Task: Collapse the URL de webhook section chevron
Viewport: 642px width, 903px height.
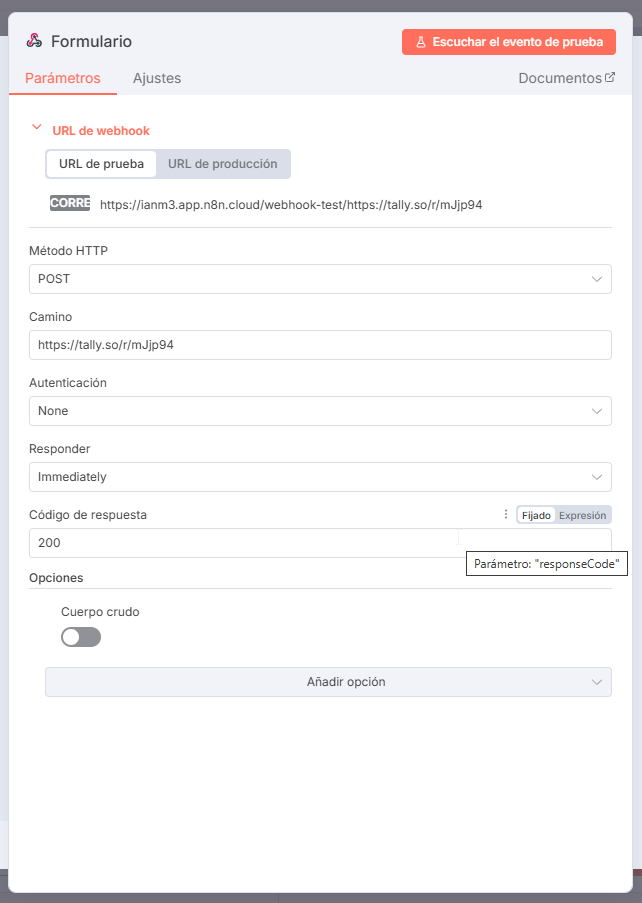Action: pos(37,127)
